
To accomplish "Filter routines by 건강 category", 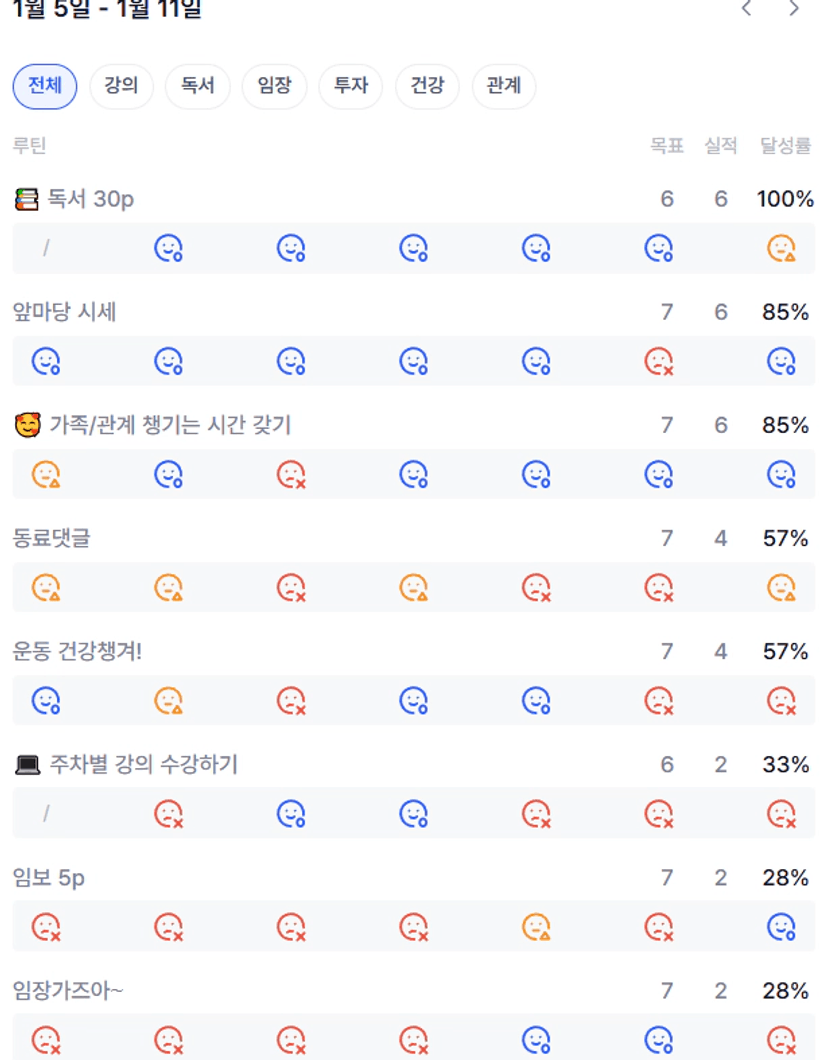I will tap(427, 86).
